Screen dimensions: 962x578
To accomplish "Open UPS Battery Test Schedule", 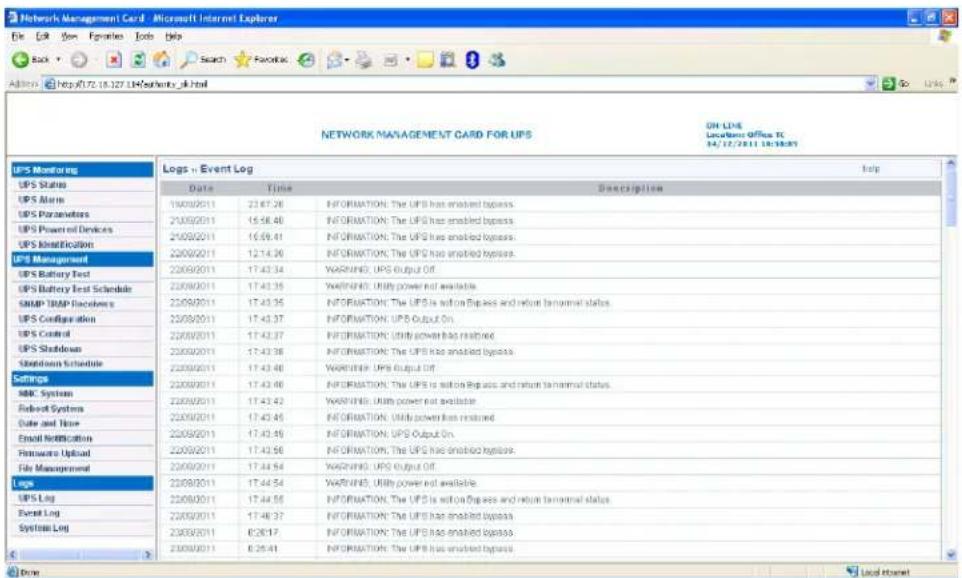I will (75, 289).
